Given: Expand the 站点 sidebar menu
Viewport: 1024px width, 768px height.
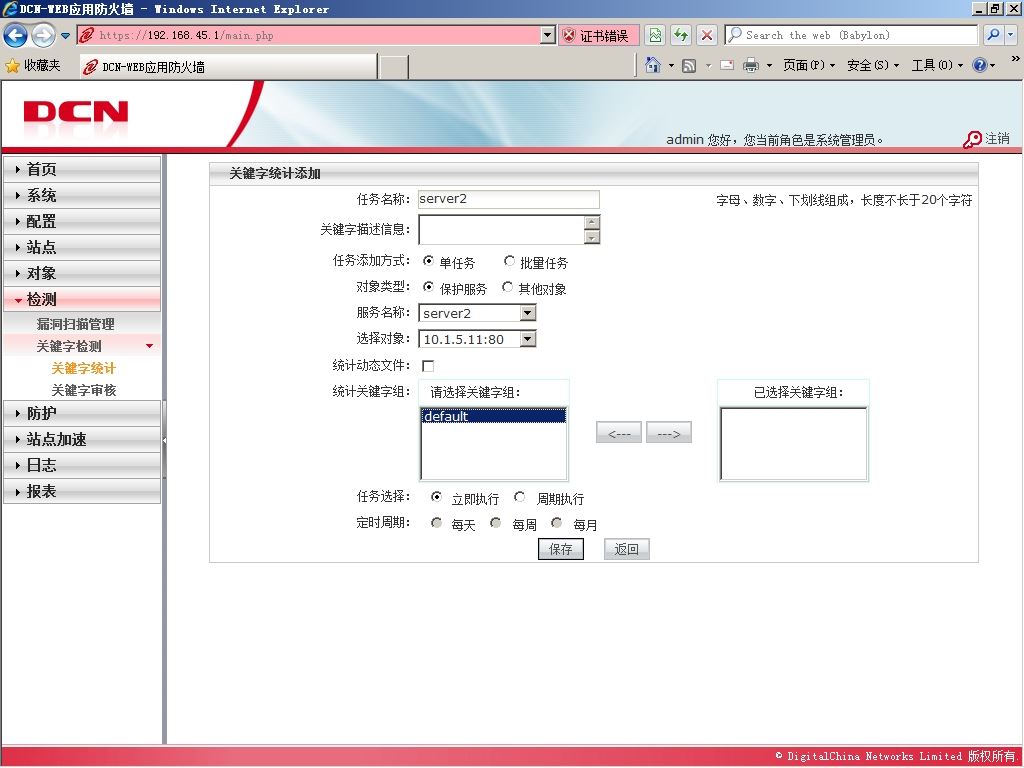Looking at the screenshot, I should (82, 248).
